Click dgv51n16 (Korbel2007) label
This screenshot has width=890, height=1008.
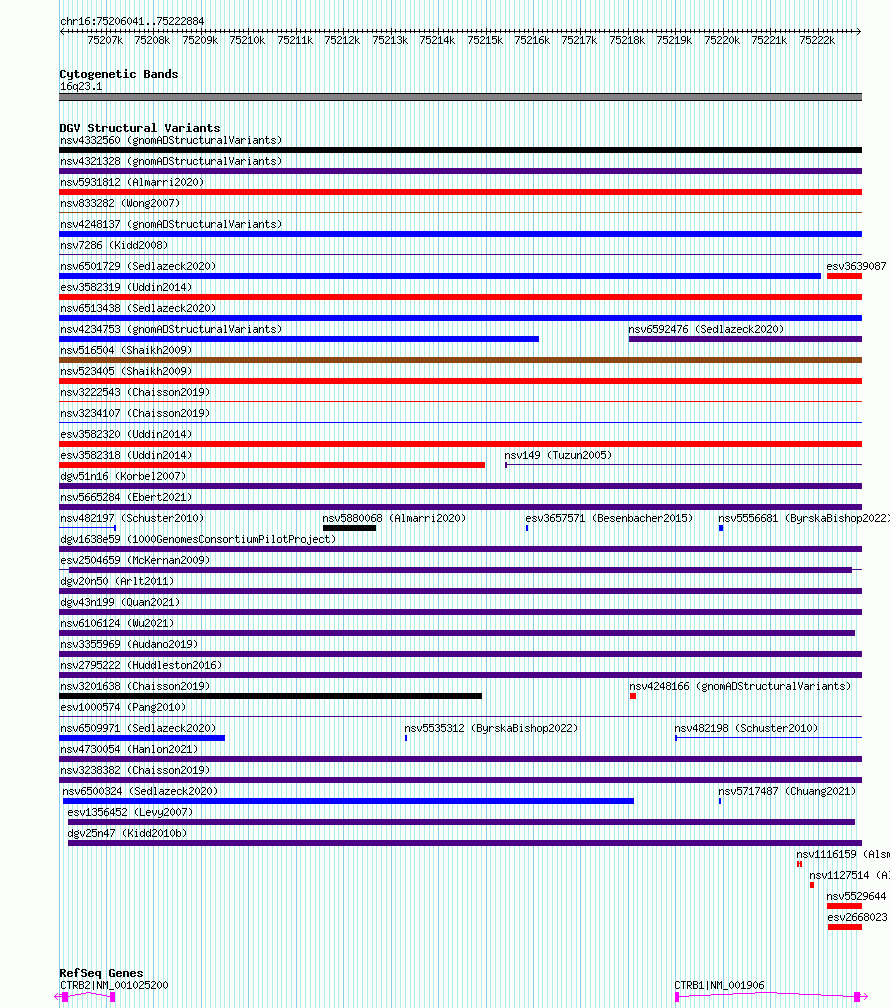pyautogui.click(x=123, y=476)
